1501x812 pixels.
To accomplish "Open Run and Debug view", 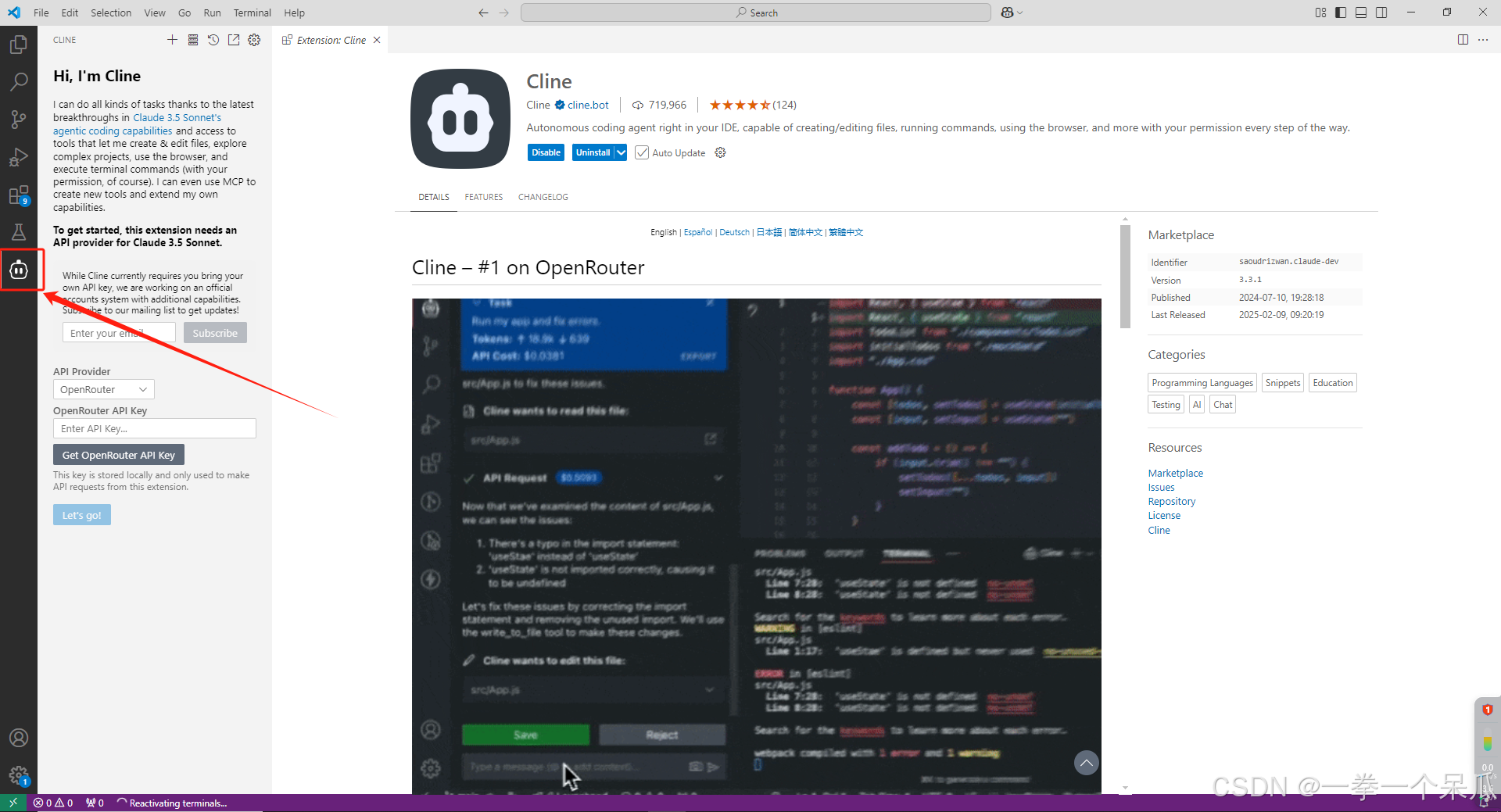I will [19, 157].
